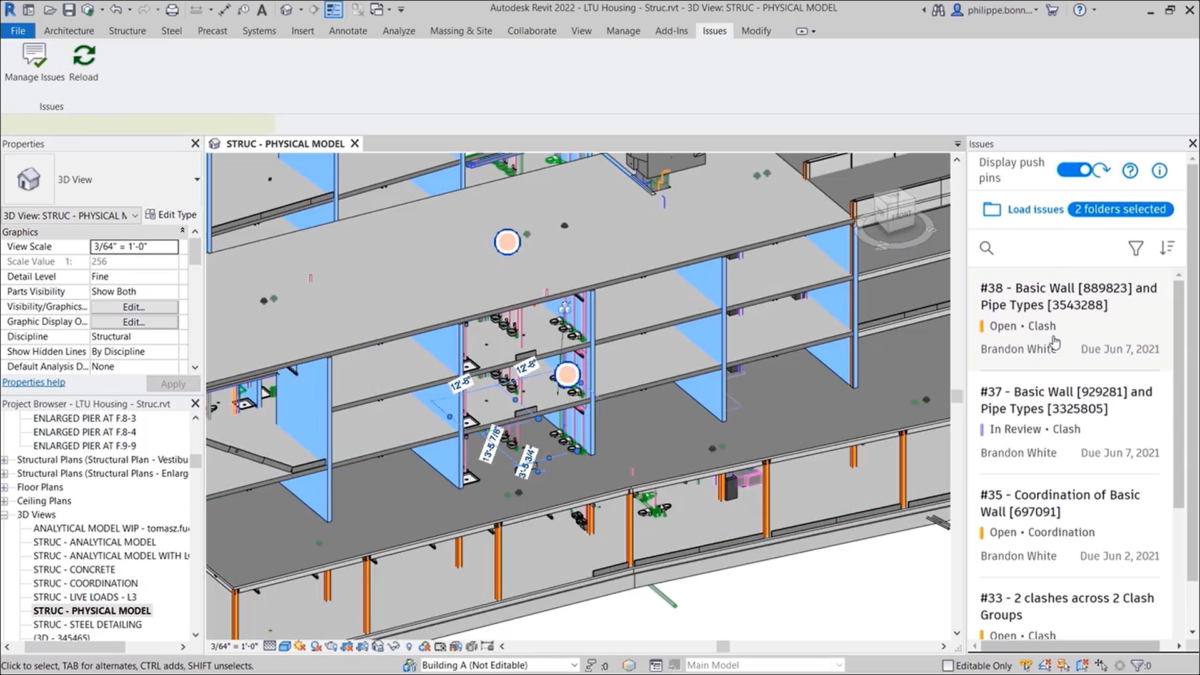Expand the Ceiling Plans tree node

click(6, 501)
